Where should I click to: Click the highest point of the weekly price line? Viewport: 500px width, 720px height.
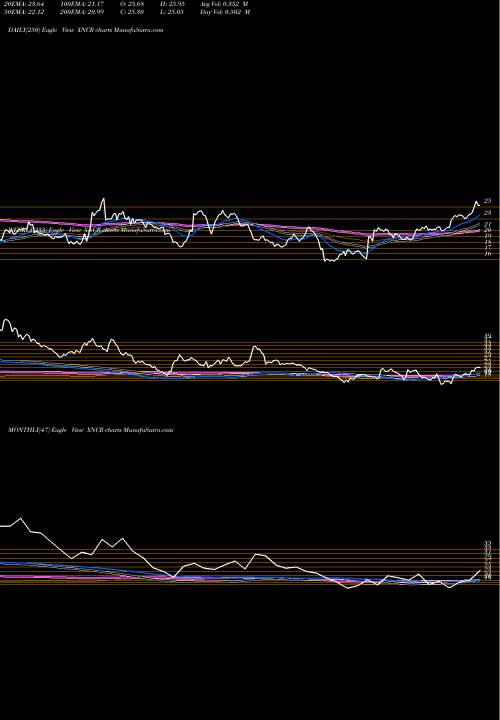click(x=6, y=320)
